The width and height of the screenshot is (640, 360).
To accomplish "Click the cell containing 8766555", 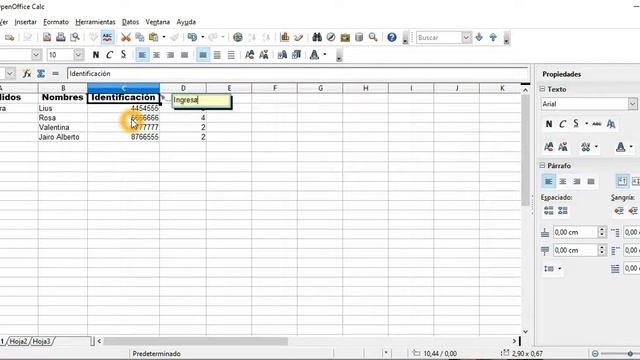I will pyautogui.click(x=123, y=137).
